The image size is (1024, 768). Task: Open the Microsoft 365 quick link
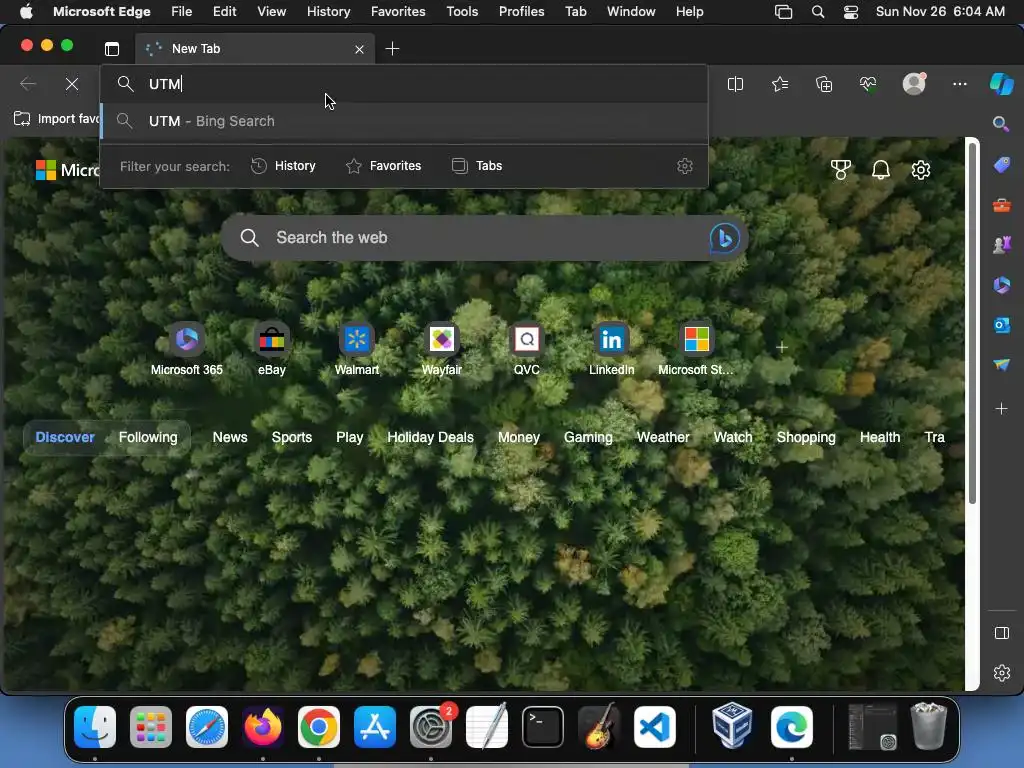[187, 349]
